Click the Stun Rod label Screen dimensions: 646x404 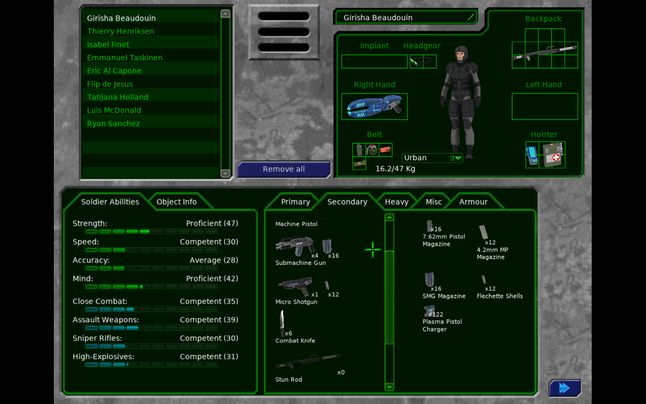[288, 380]
